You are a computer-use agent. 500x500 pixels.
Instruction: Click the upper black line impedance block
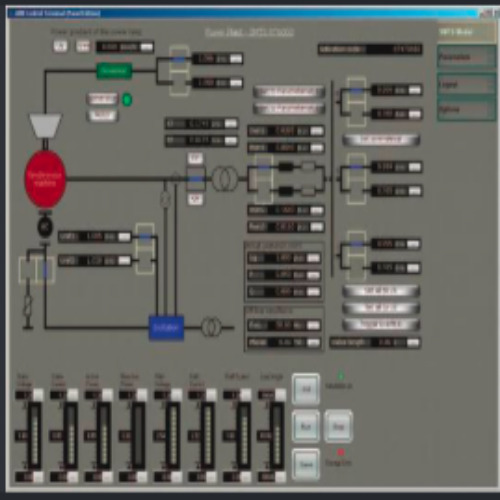click(x=285, y=166)
